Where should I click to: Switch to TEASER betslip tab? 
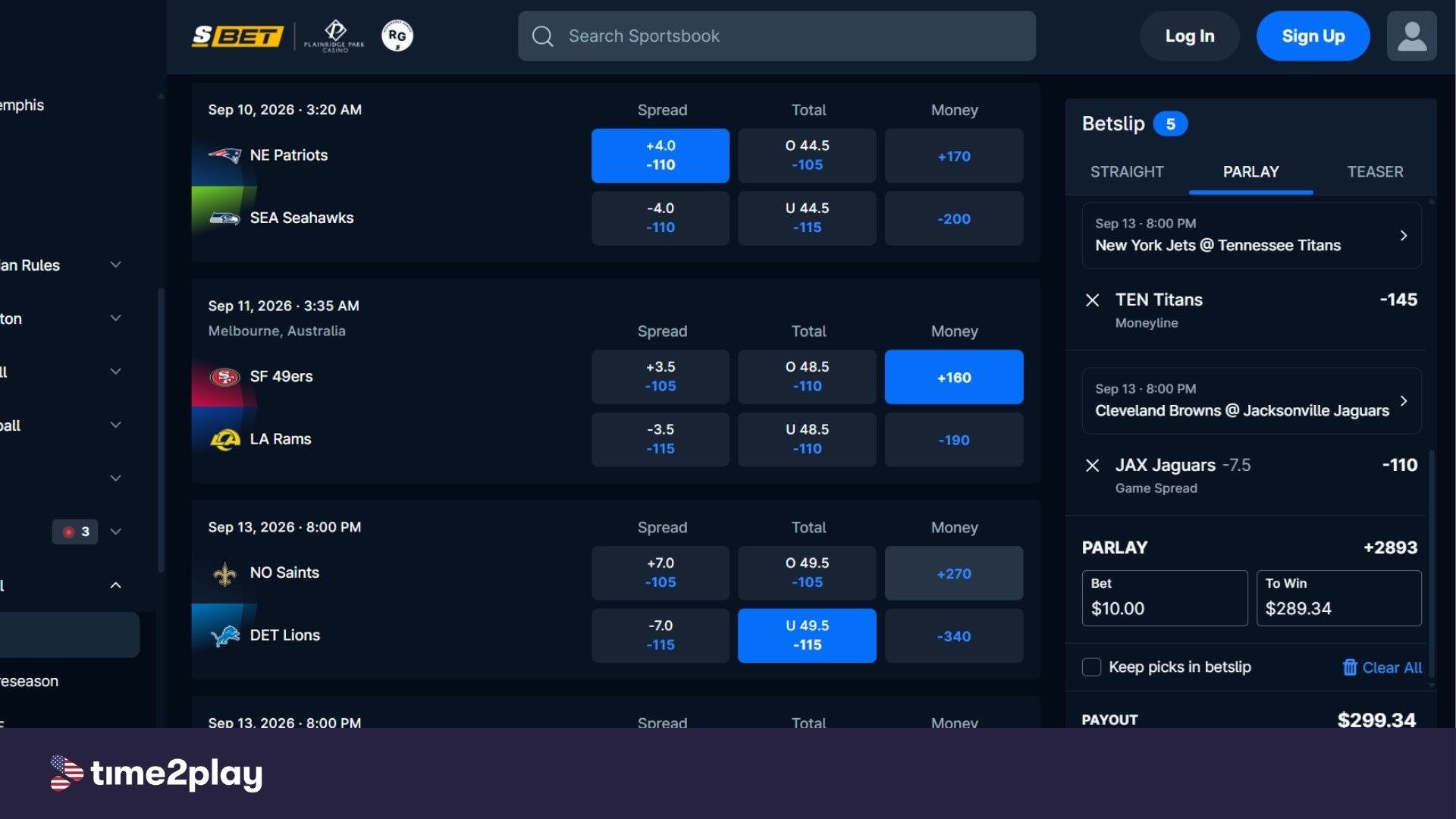(1375, 172)
